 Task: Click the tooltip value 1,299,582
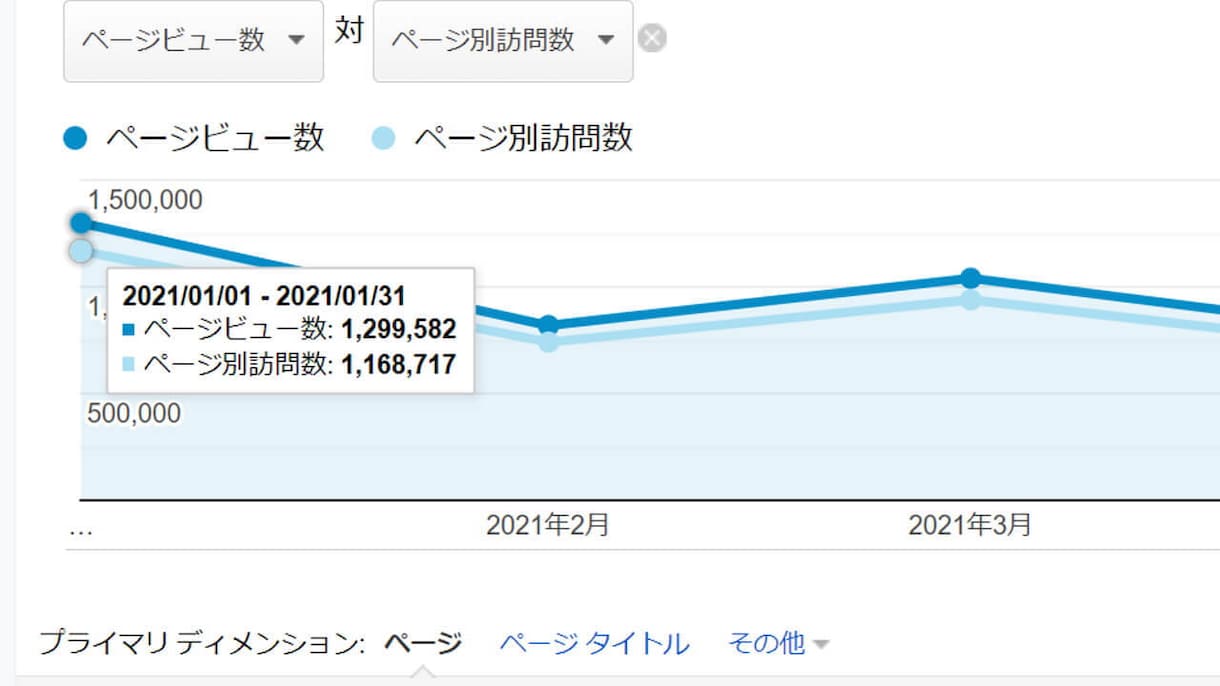click(x=399, y=329)
